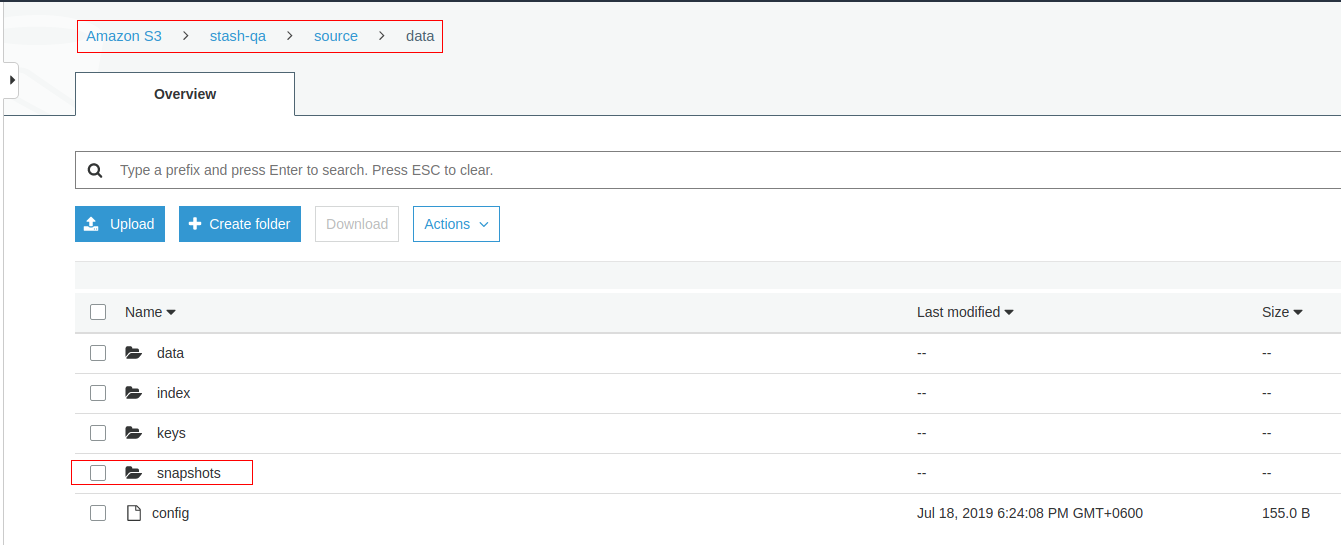Sort by Size column
This screenshot has width=1341, height=545.
[1281, 312]
